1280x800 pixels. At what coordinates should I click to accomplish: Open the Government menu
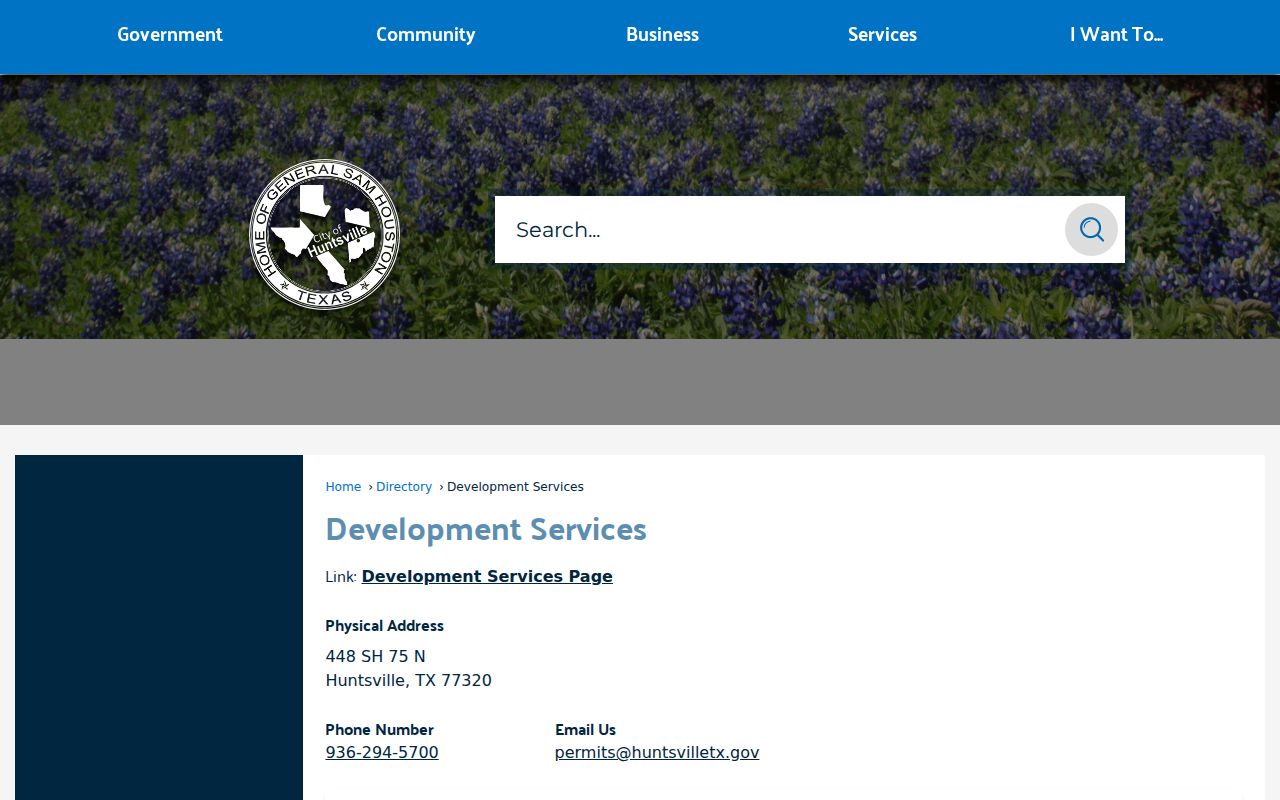170,35
